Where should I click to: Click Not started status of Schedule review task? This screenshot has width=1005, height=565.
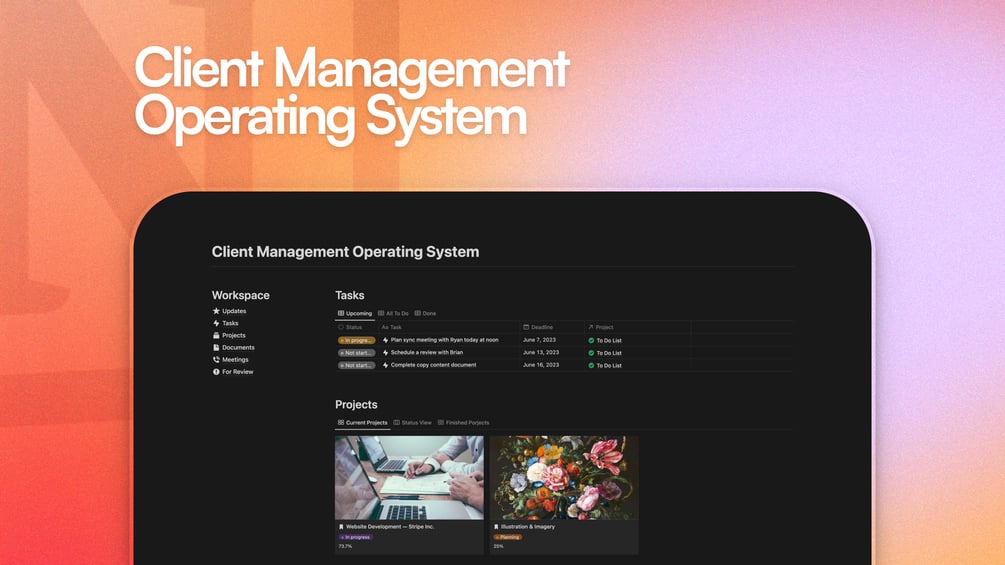[x=356, y=353]
